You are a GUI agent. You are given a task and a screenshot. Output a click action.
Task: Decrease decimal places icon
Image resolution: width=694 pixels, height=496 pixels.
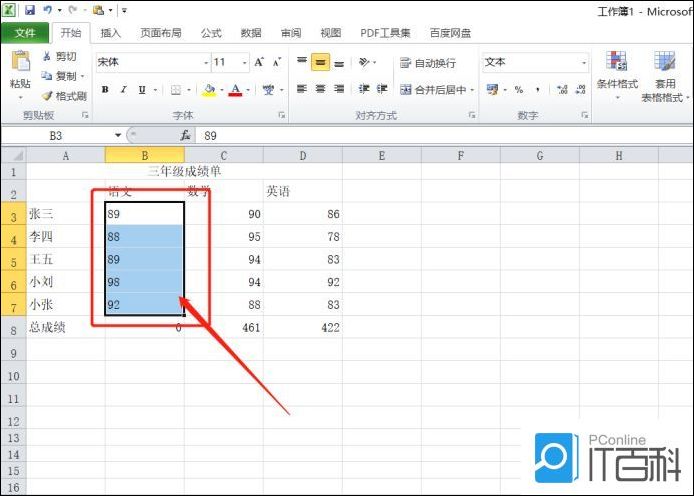(581, 90)
